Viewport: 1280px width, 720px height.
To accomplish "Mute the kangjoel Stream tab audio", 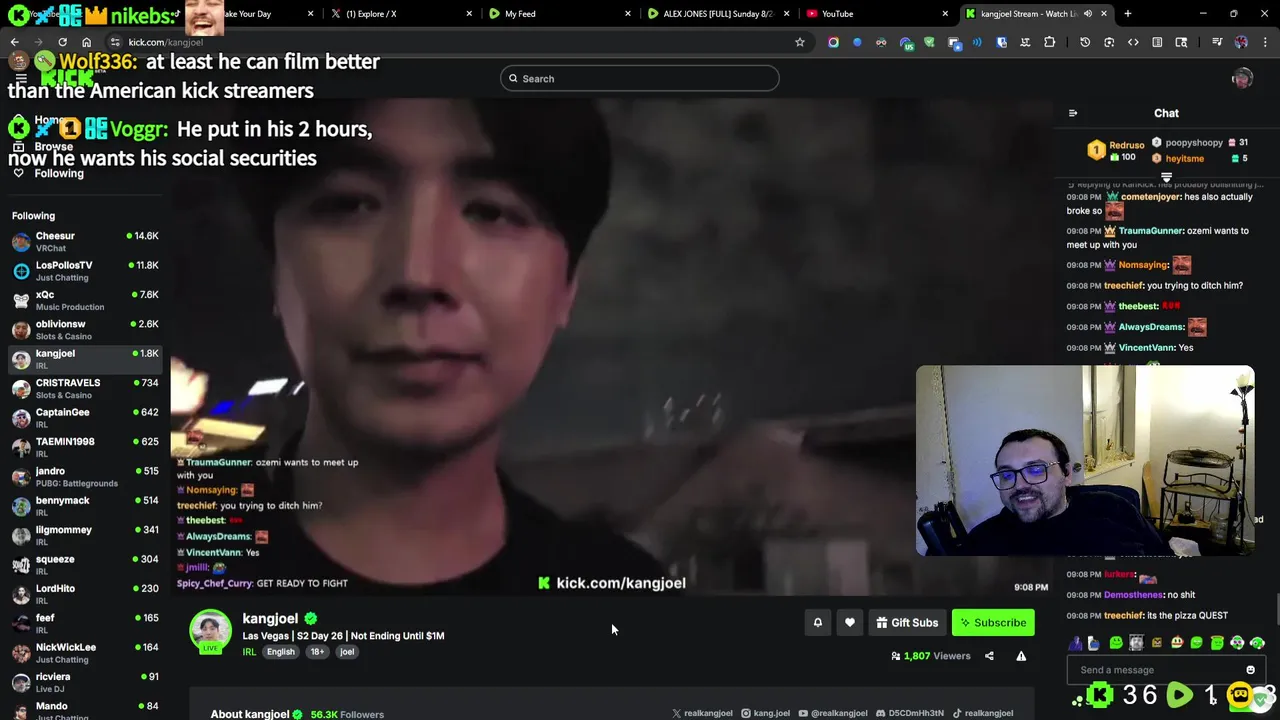I will pos(1087,14).
